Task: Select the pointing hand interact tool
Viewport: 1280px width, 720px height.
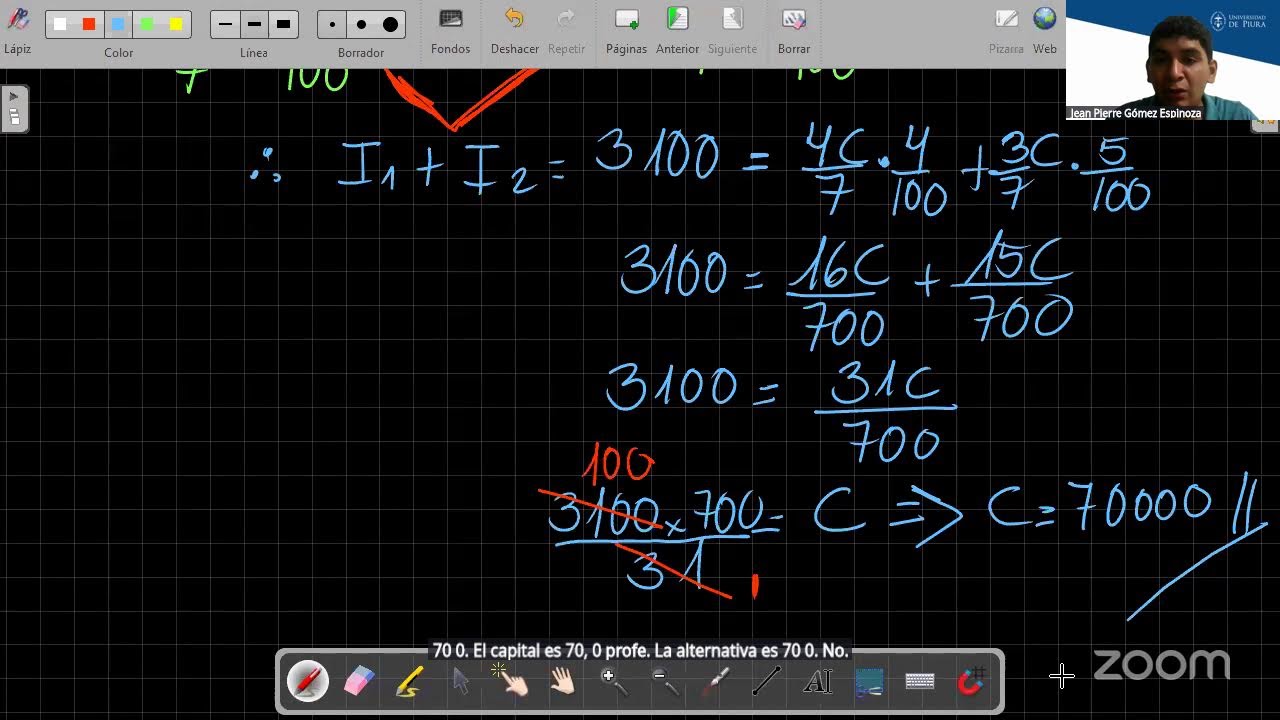Action: coord(511,680)
